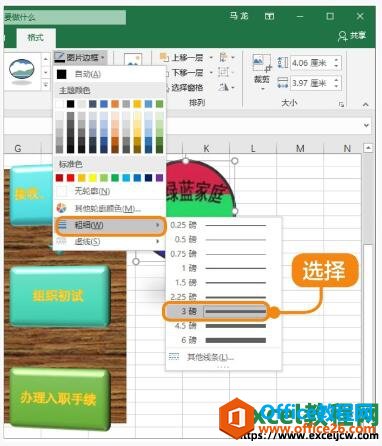Switch to the 格式 ribbon tab
382x446 pixels.
pos(35,38)
